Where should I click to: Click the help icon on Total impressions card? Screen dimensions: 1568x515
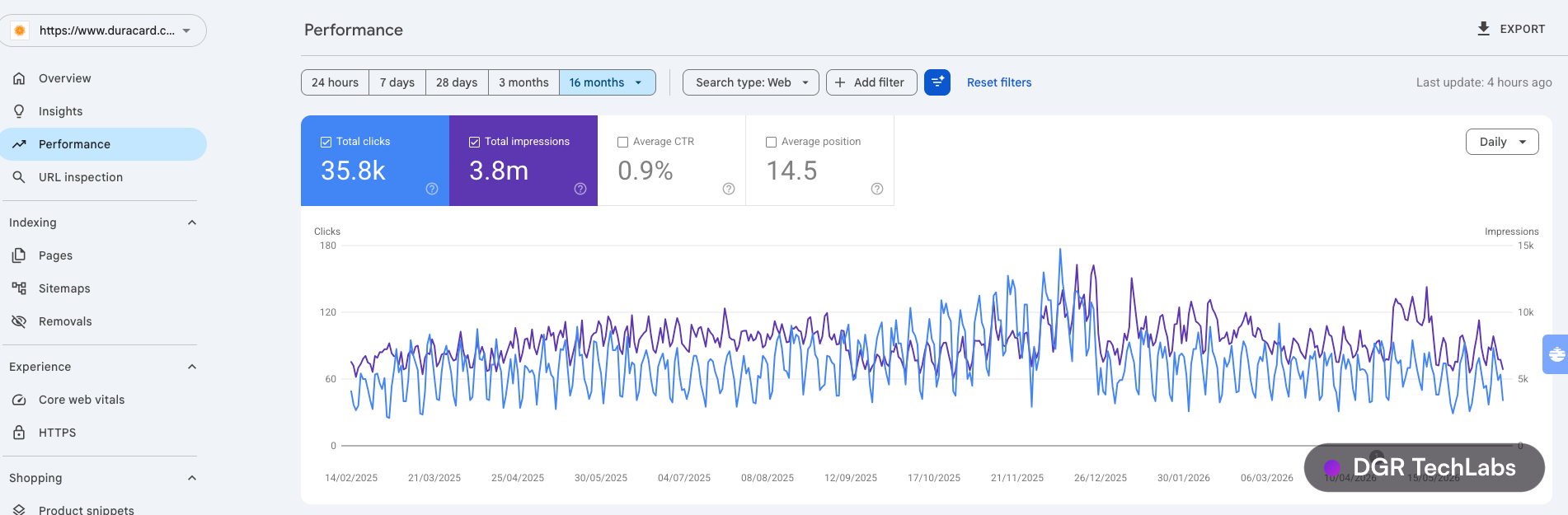point(580,189)
